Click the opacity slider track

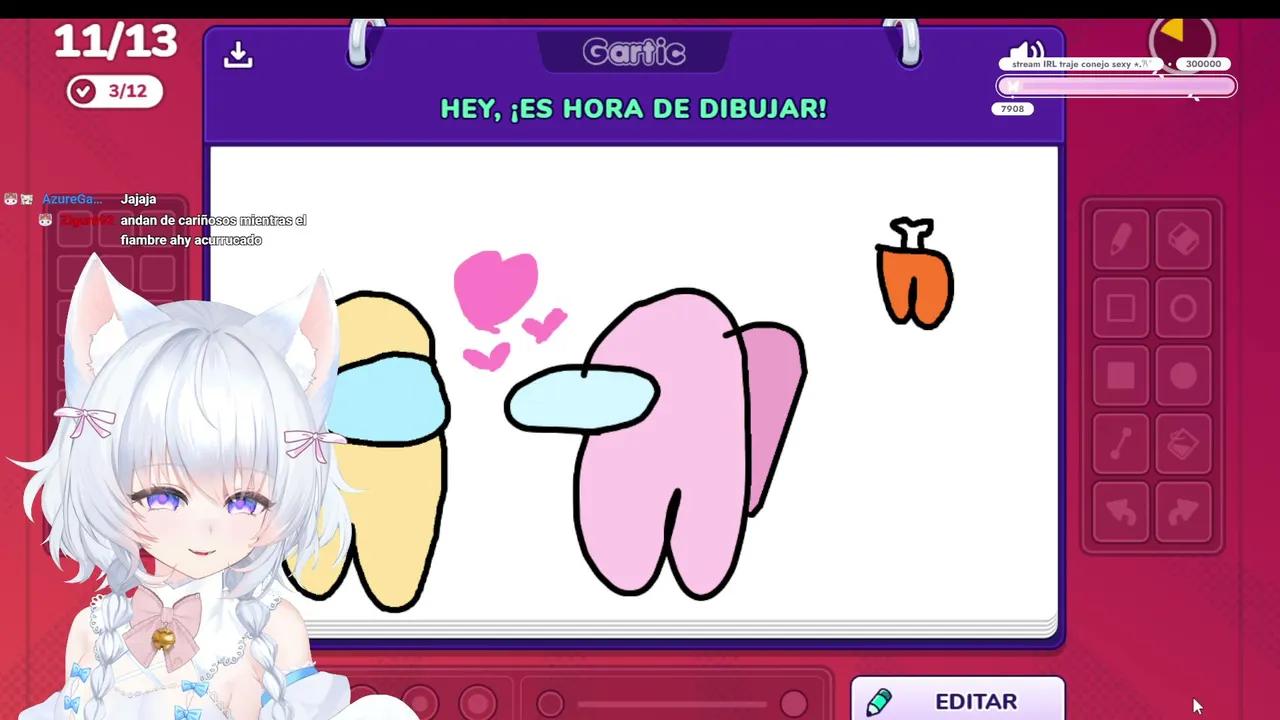672,704
